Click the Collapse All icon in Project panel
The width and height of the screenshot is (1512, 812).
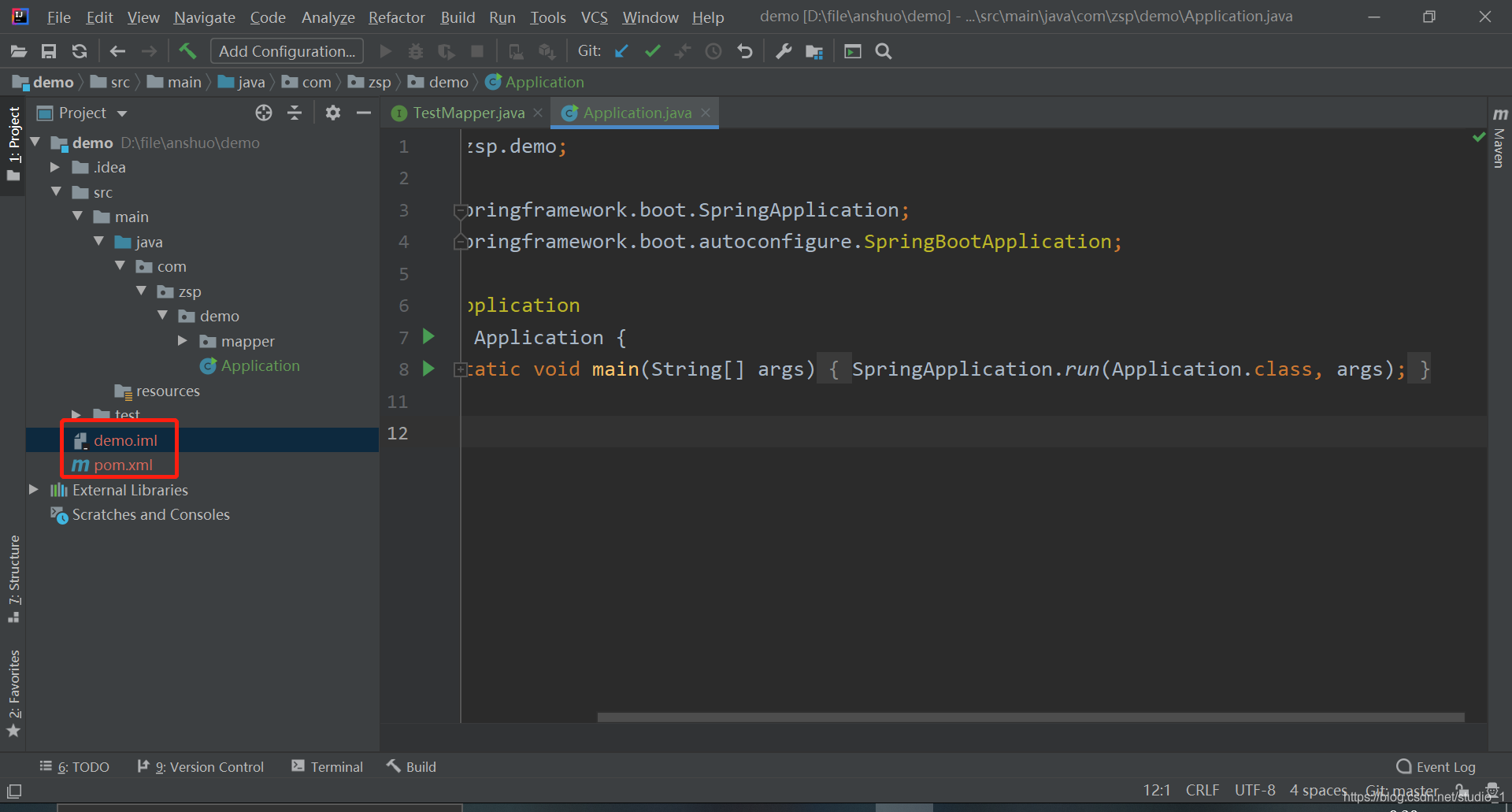(295, 113)
